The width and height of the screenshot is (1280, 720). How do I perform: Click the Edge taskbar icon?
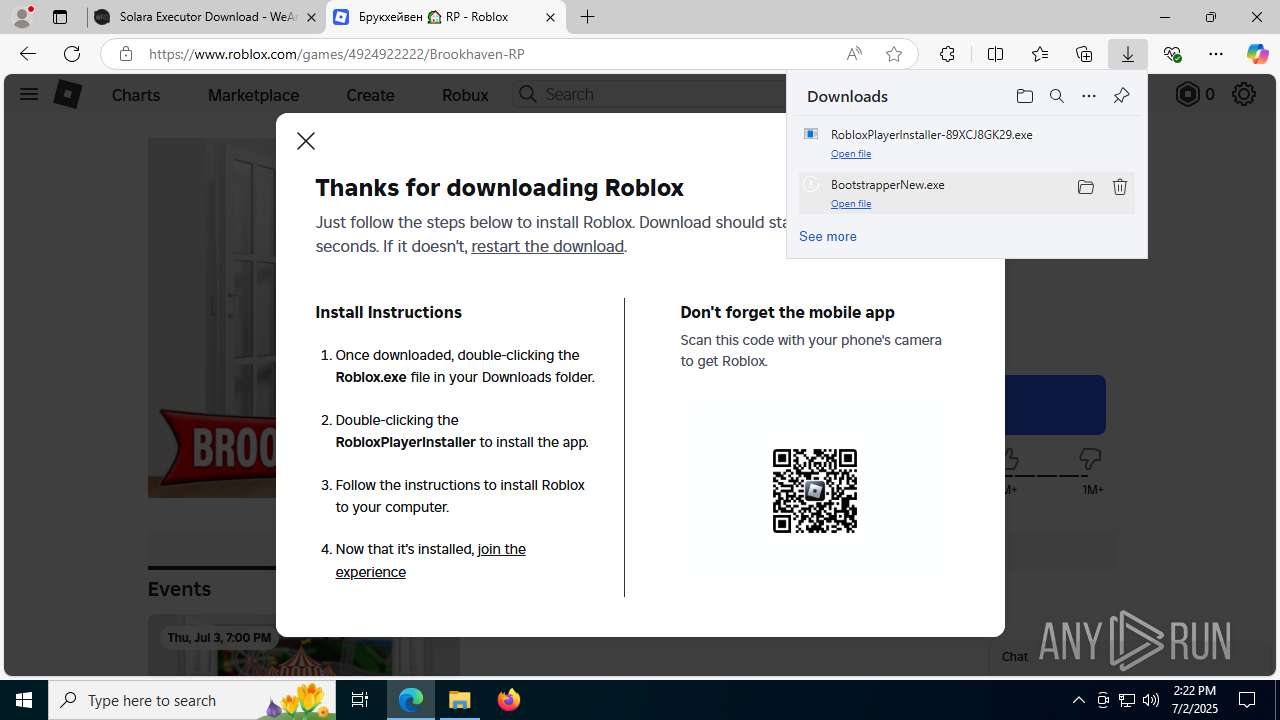tap(411, 700)
